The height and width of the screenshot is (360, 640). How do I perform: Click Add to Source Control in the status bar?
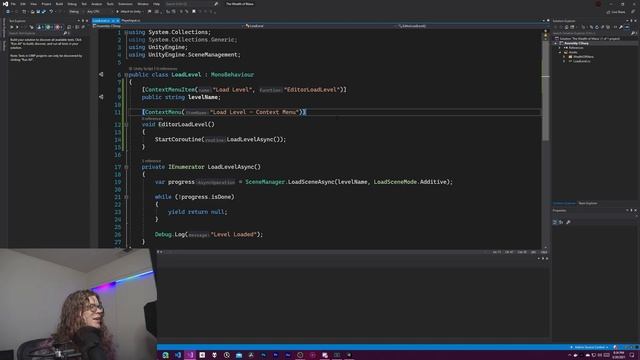click(x=589, y=347)
